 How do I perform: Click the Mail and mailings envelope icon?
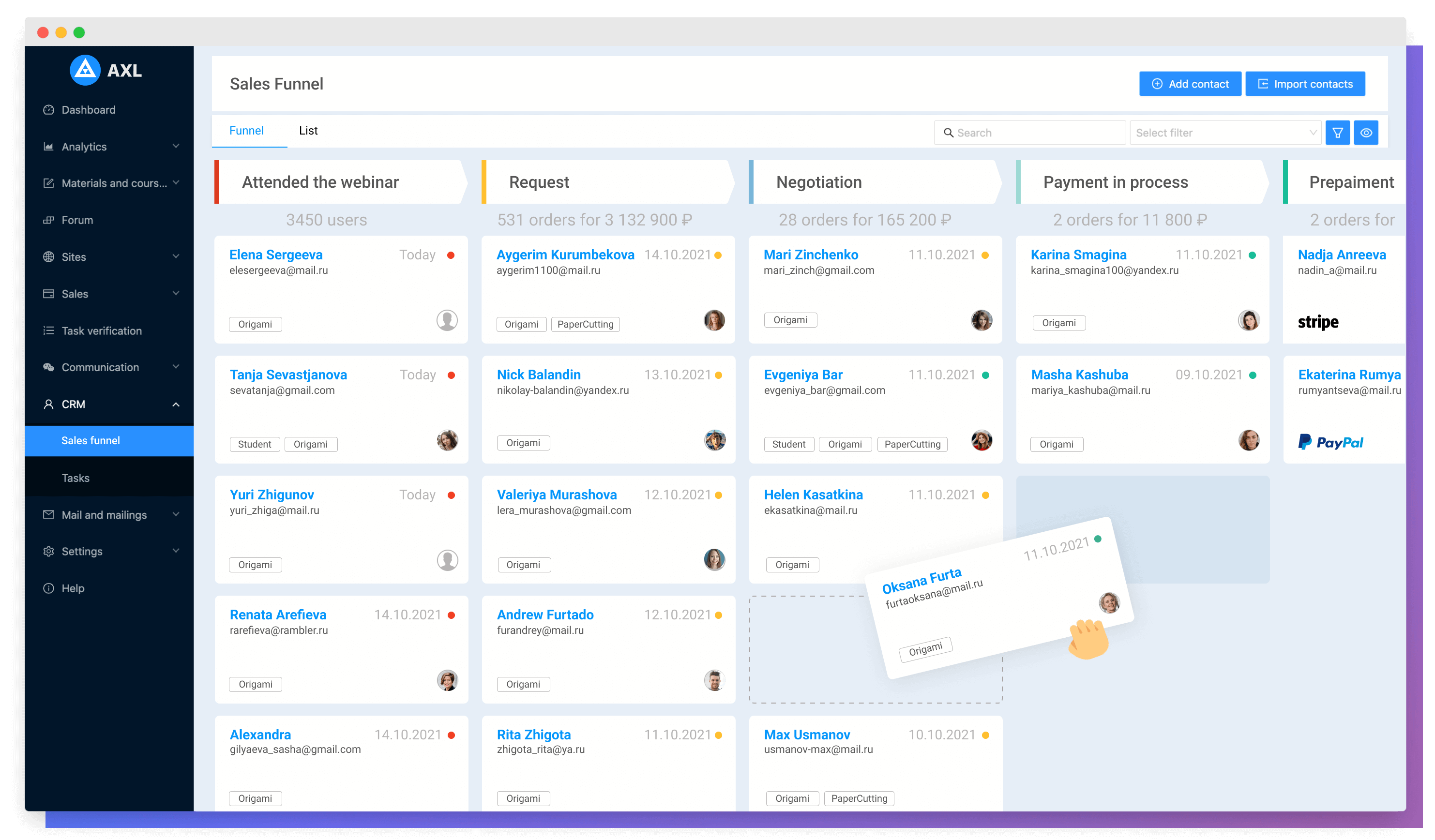pos(49,515)
